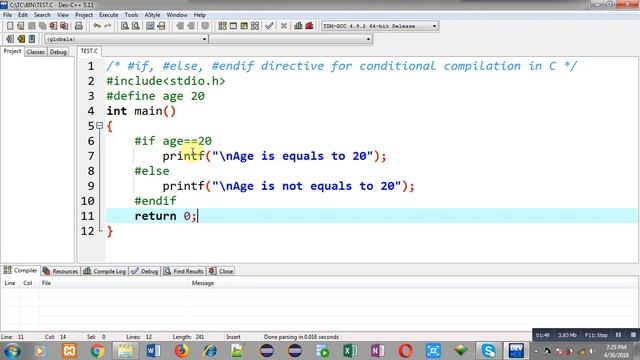
Task: Click the 'return 0;' statement
Action: (x=166, y=216)
